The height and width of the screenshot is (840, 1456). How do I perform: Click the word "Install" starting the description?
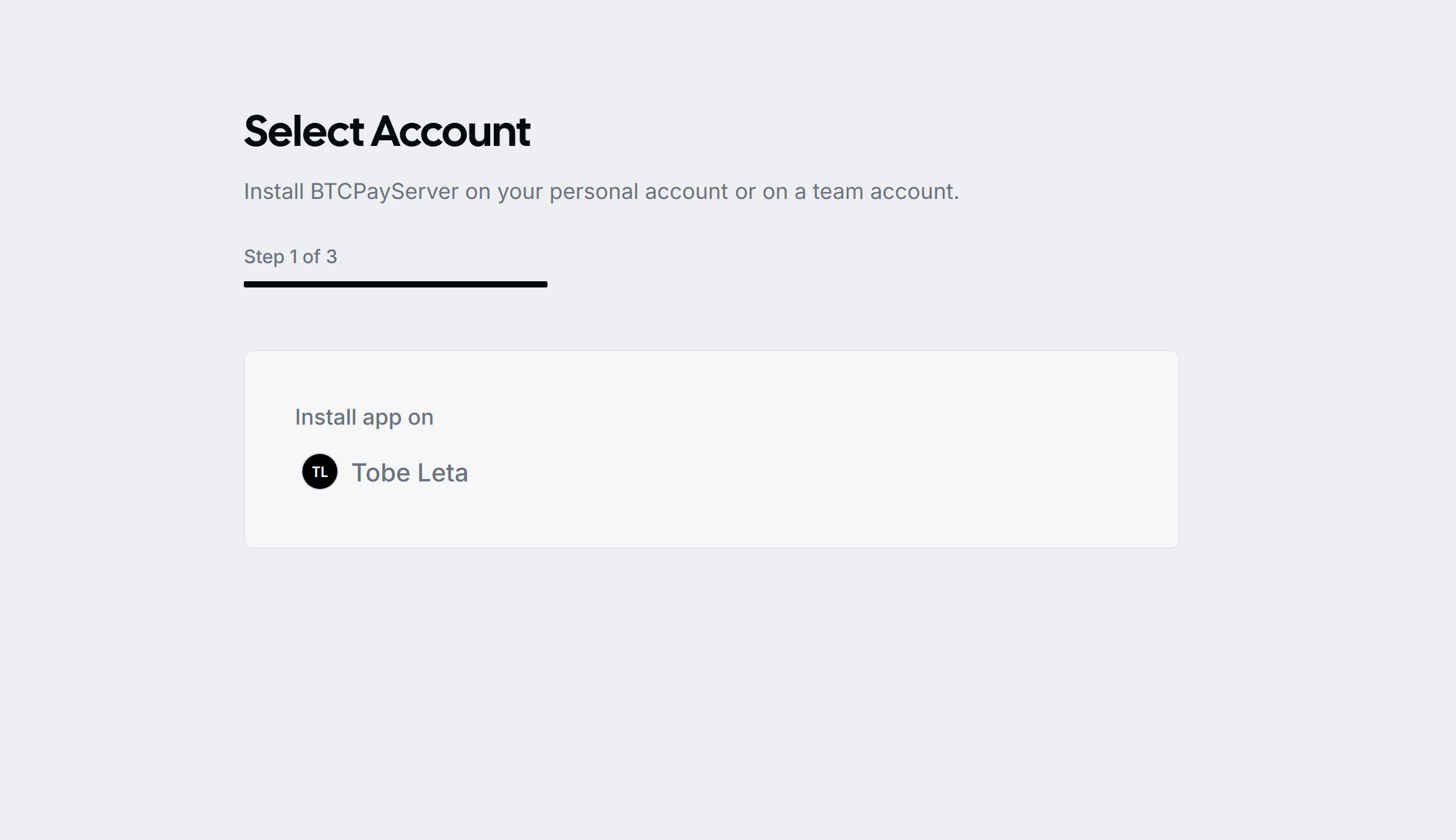[274, 191]
